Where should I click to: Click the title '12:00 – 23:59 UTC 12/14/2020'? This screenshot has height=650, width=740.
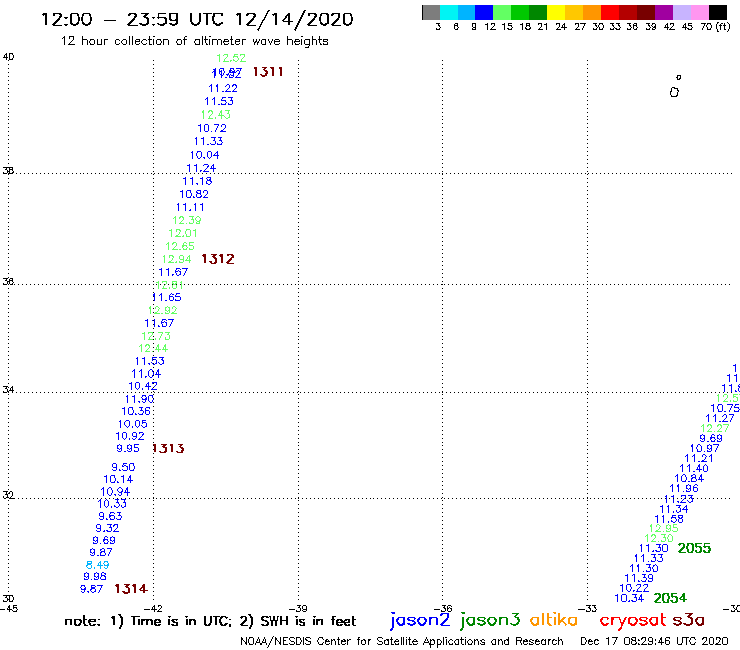197,19
